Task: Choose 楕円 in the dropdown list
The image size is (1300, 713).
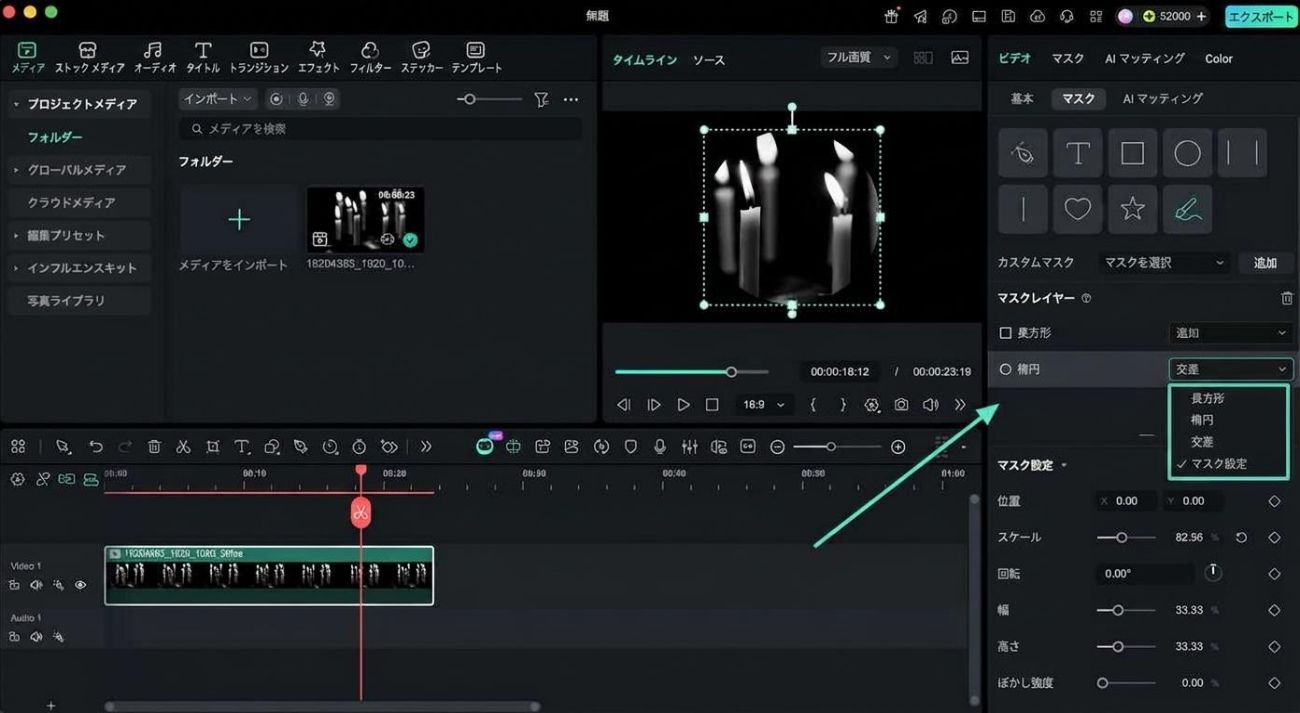Action: click(x=1201, y=420)
